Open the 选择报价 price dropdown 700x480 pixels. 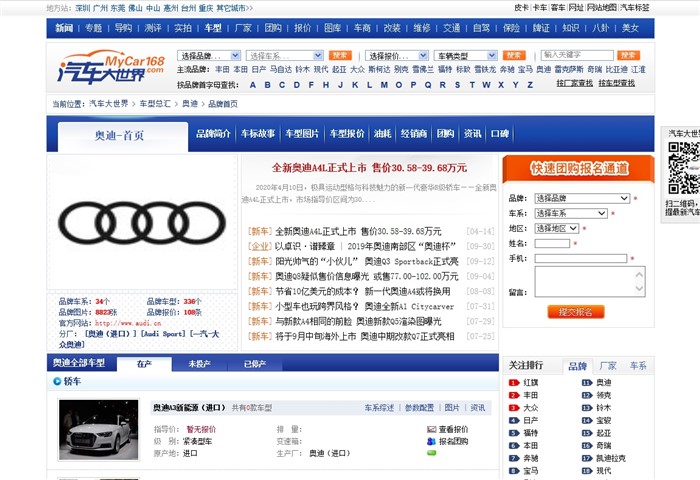click(x=397, y=55)
